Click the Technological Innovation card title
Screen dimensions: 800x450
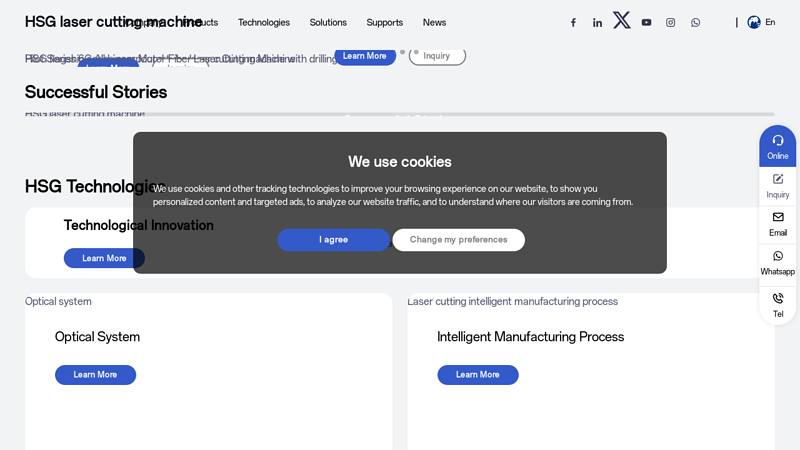tap(138, 226)
